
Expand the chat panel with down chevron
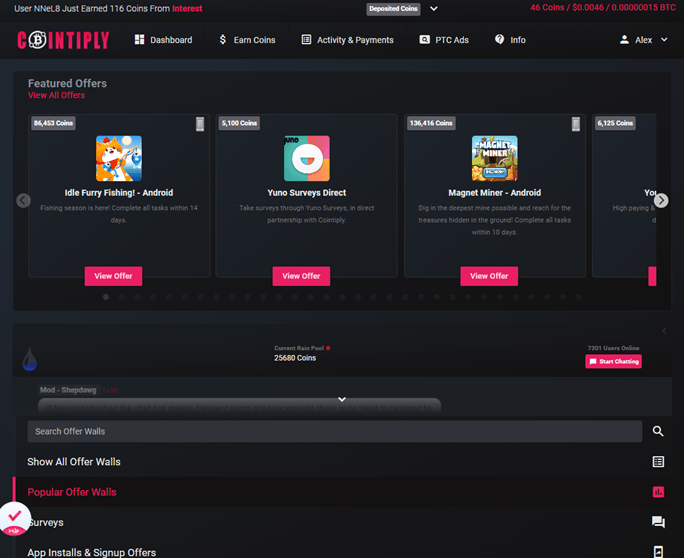[342, 399]
